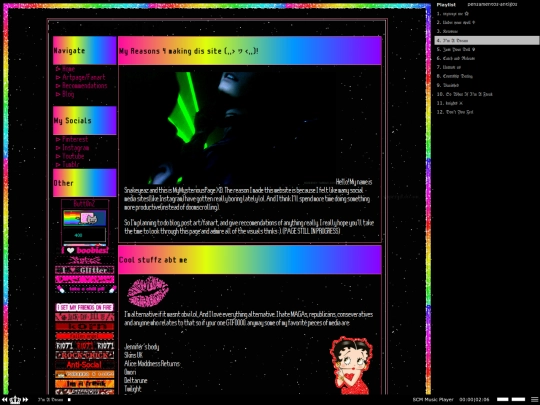Viewport: 540px width, 405px height.
Task: Click the Other section header
Action: [x=85, y=183]
